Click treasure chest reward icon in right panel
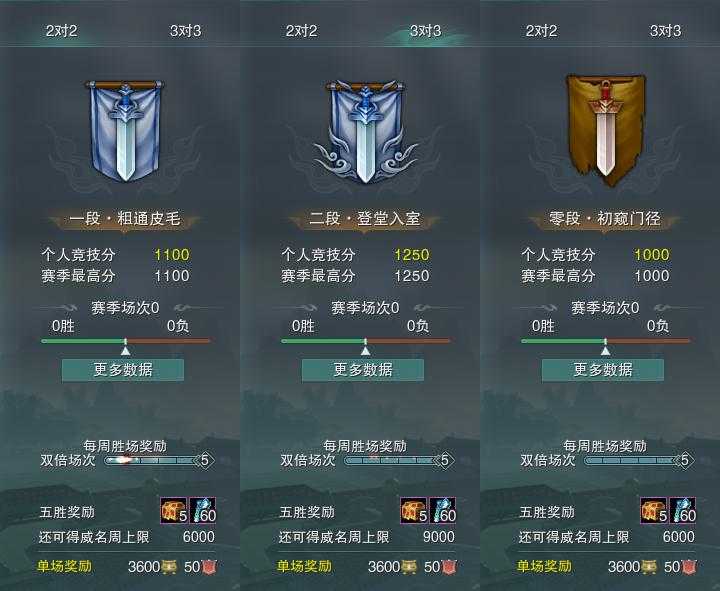Image resolution: width=720 pixels, height=591 pixels. pos(654,510)
